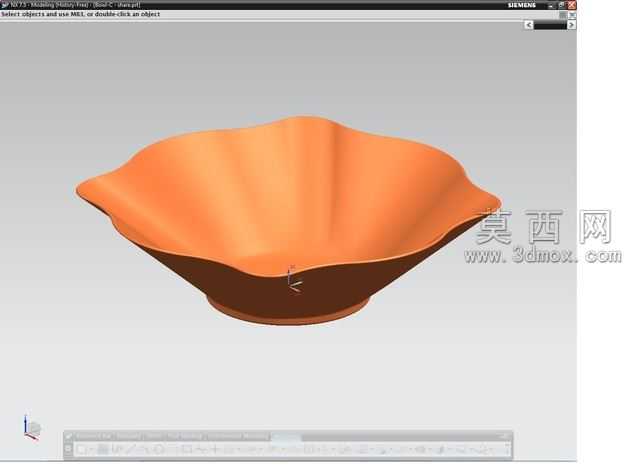This screenshot has width=639, height=469.
Task: Minimize the NX application window
Action: tap(551, 5)
